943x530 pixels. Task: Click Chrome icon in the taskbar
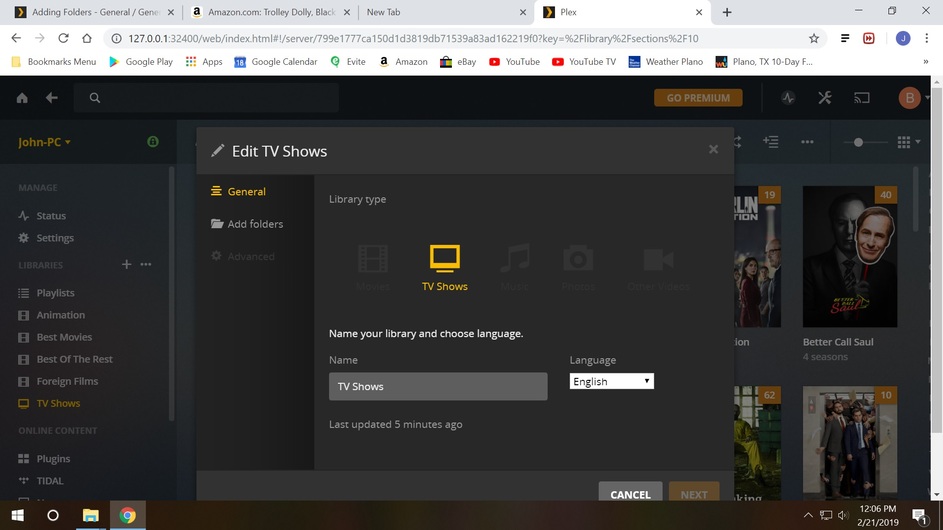tap(127, 516)
